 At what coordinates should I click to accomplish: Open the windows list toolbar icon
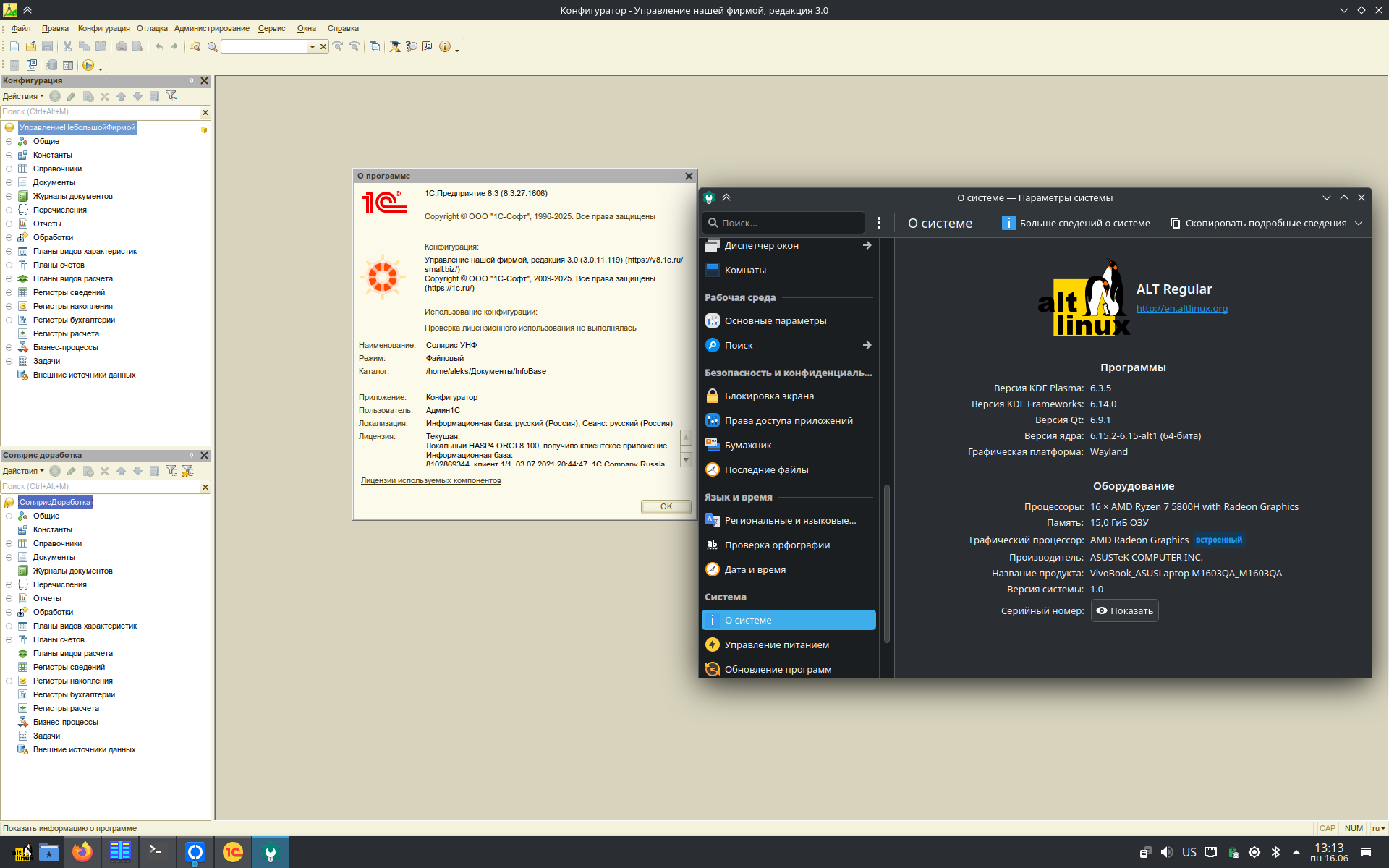pos(374,46)
